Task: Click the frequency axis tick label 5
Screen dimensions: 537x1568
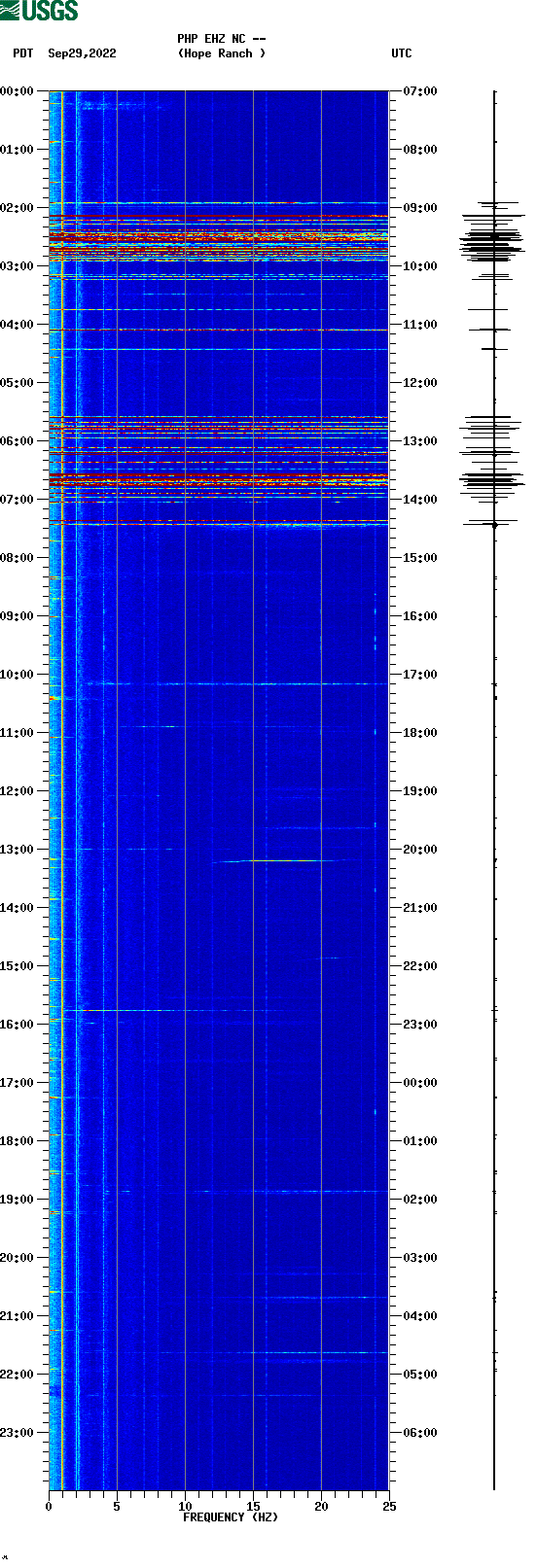Action: tap(117, 1507)
